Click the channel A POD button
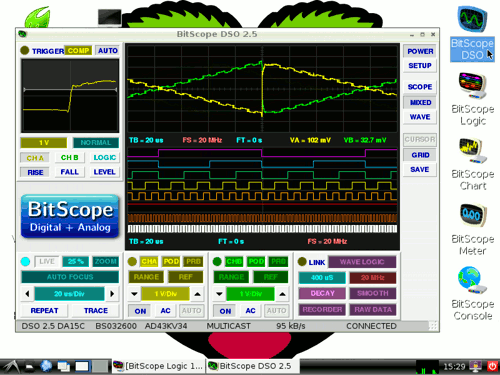Image resolution: width=500 pixels, height=375 pixels. pyautogui.click(x=171, y=262)
